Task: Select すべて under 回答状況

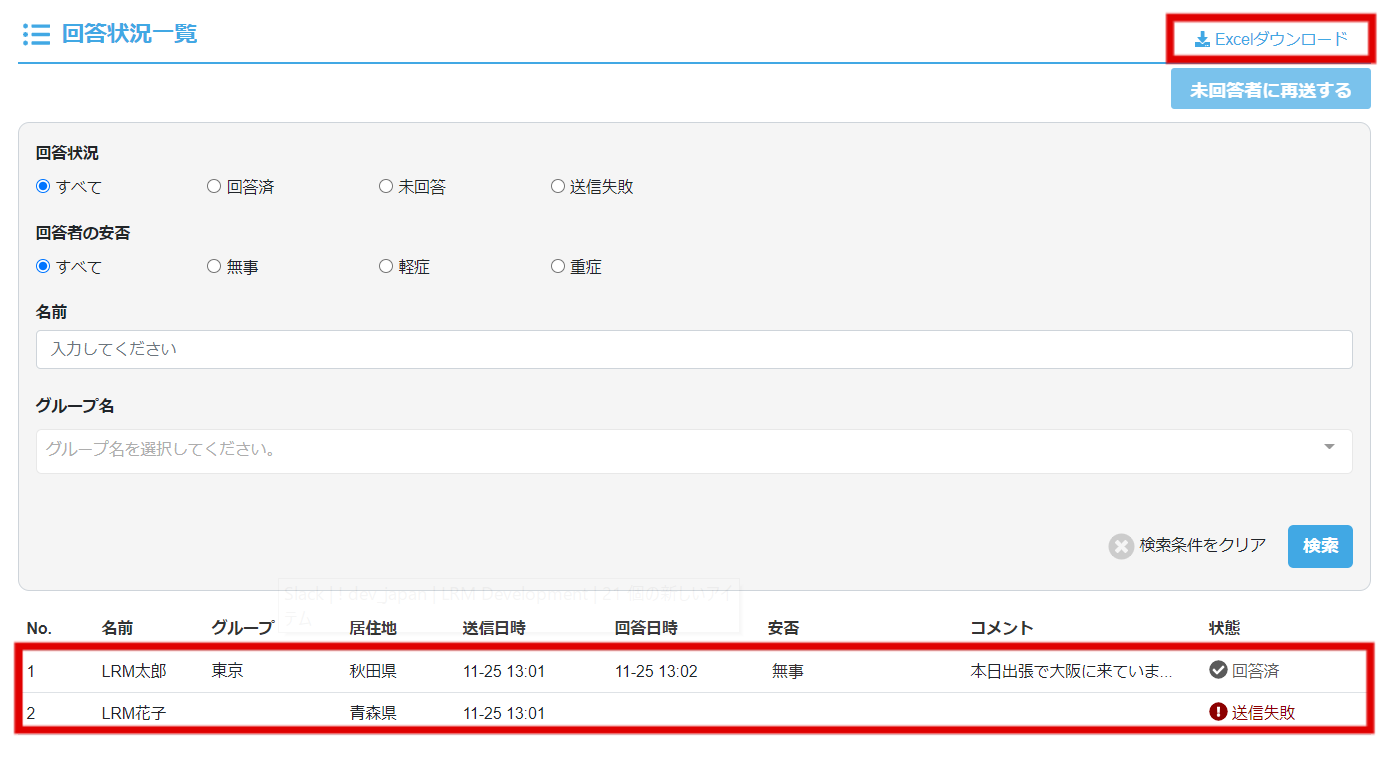Action: 43,186
